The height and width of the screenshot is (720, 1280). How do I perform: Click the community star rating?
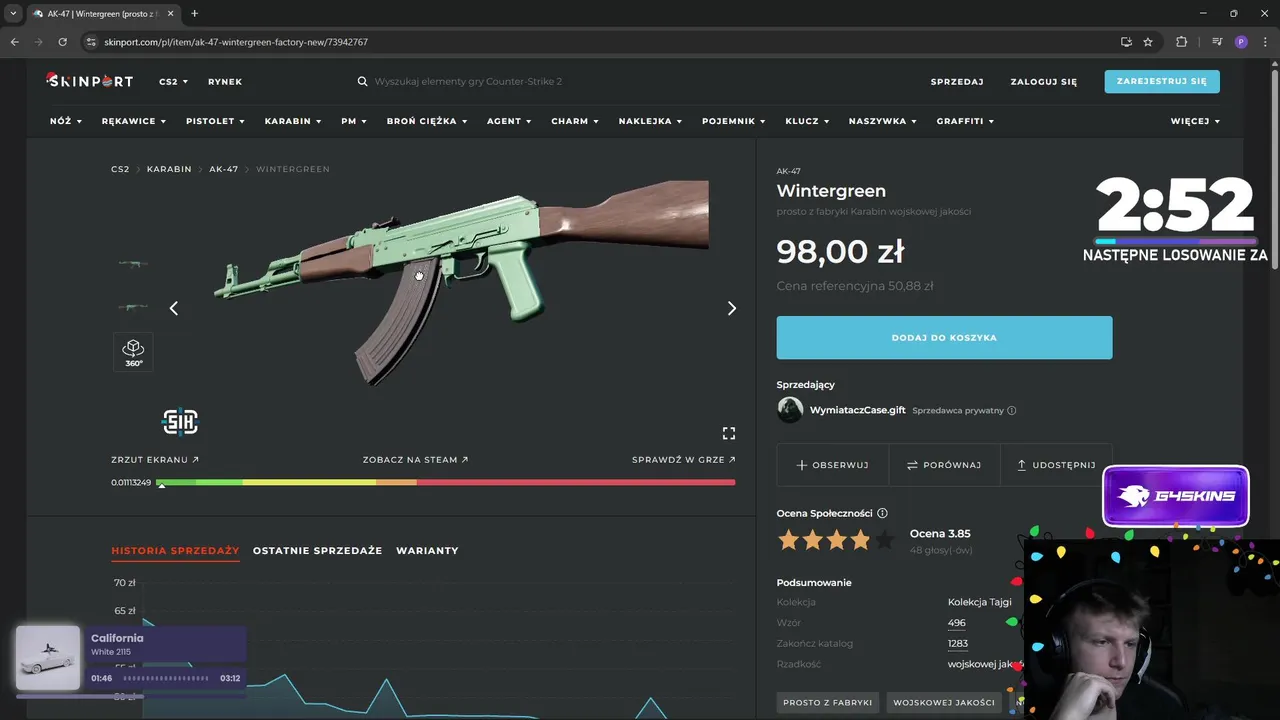[836, 541]
